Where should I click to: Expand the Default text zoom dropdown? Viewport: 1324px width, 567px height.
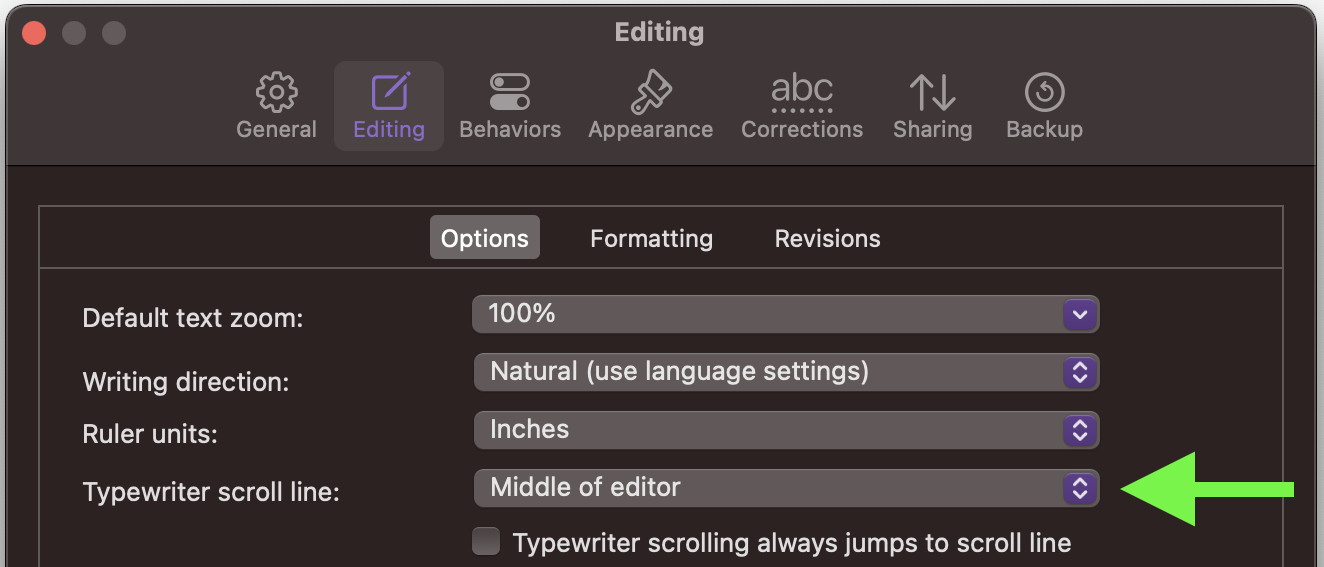[x=786, y=314]
